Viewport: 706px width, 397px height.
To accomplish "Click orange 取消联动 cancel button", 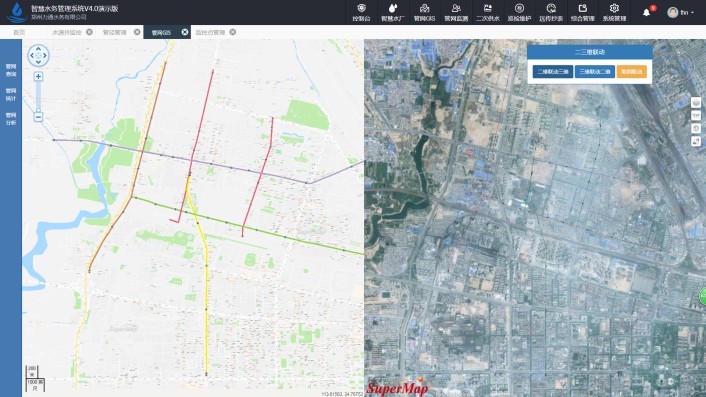I will 631,72.
